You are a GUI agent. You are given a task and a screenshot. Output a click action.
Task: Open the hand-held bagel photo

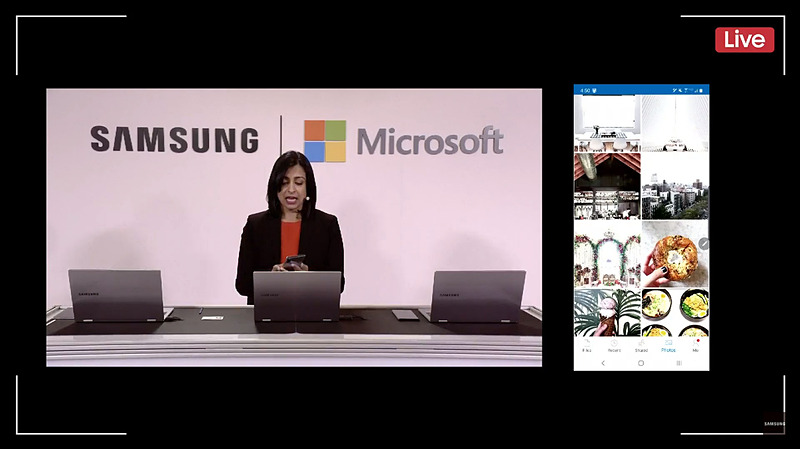coord(675,254)
